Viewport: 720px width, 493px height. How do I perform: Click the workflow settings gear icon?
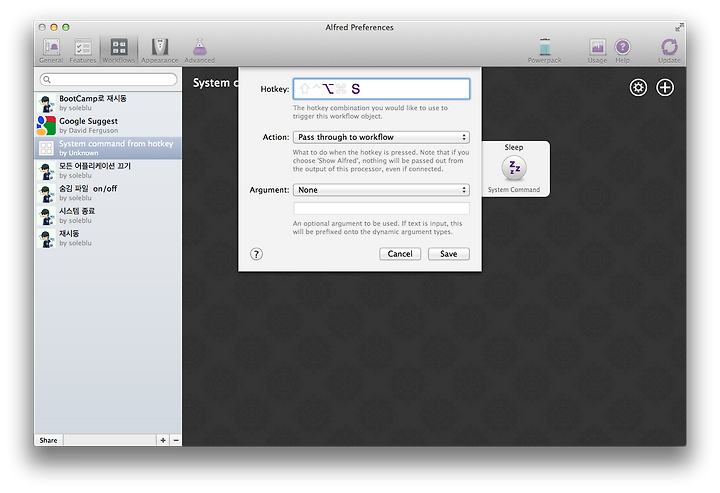pyautogui.click(x=638, y=87)
